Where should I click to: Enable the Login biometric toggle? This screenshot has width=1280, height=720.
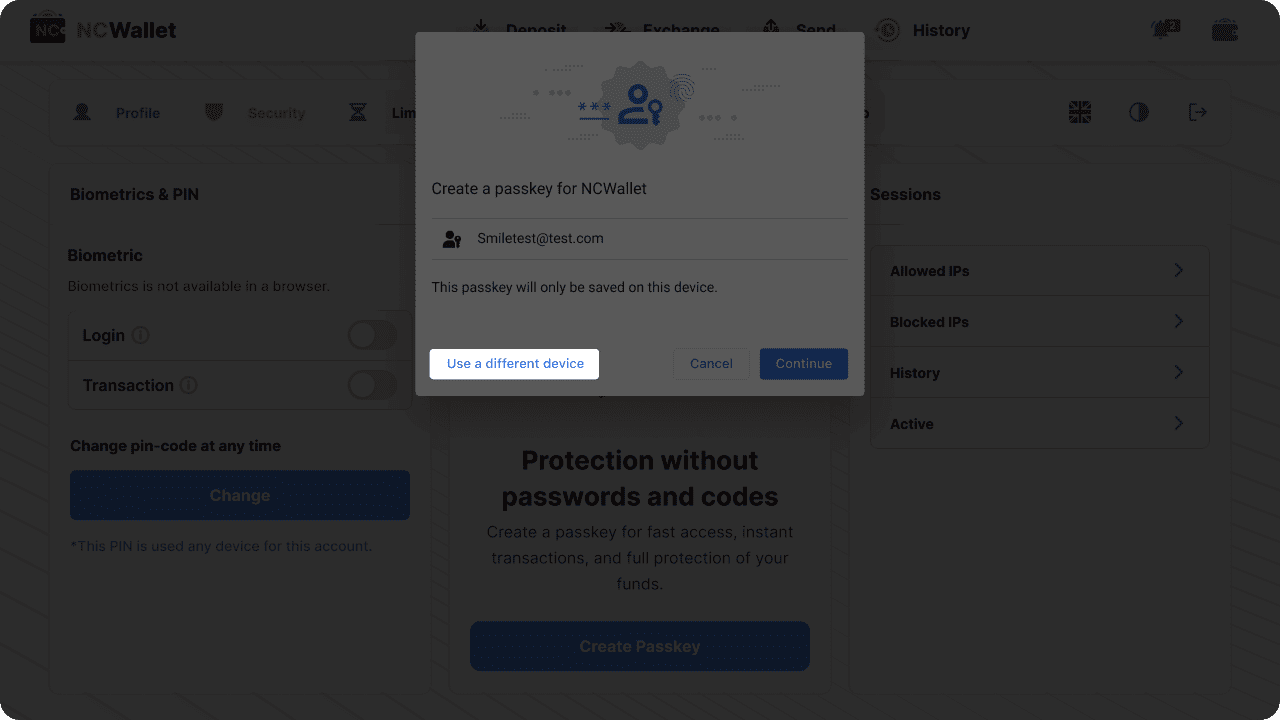(x=372, y=335)
